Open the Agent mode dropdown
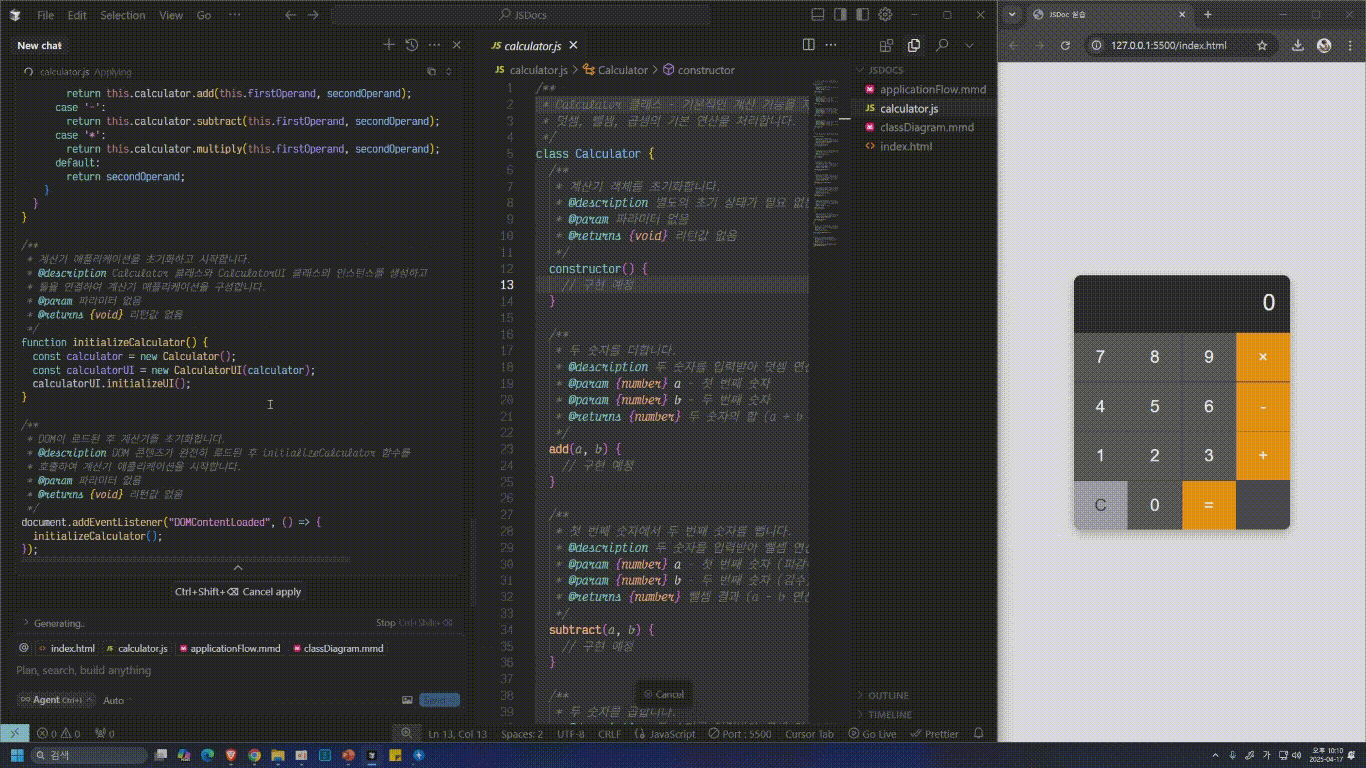The image size is (1366, 768). coord(56,700)
